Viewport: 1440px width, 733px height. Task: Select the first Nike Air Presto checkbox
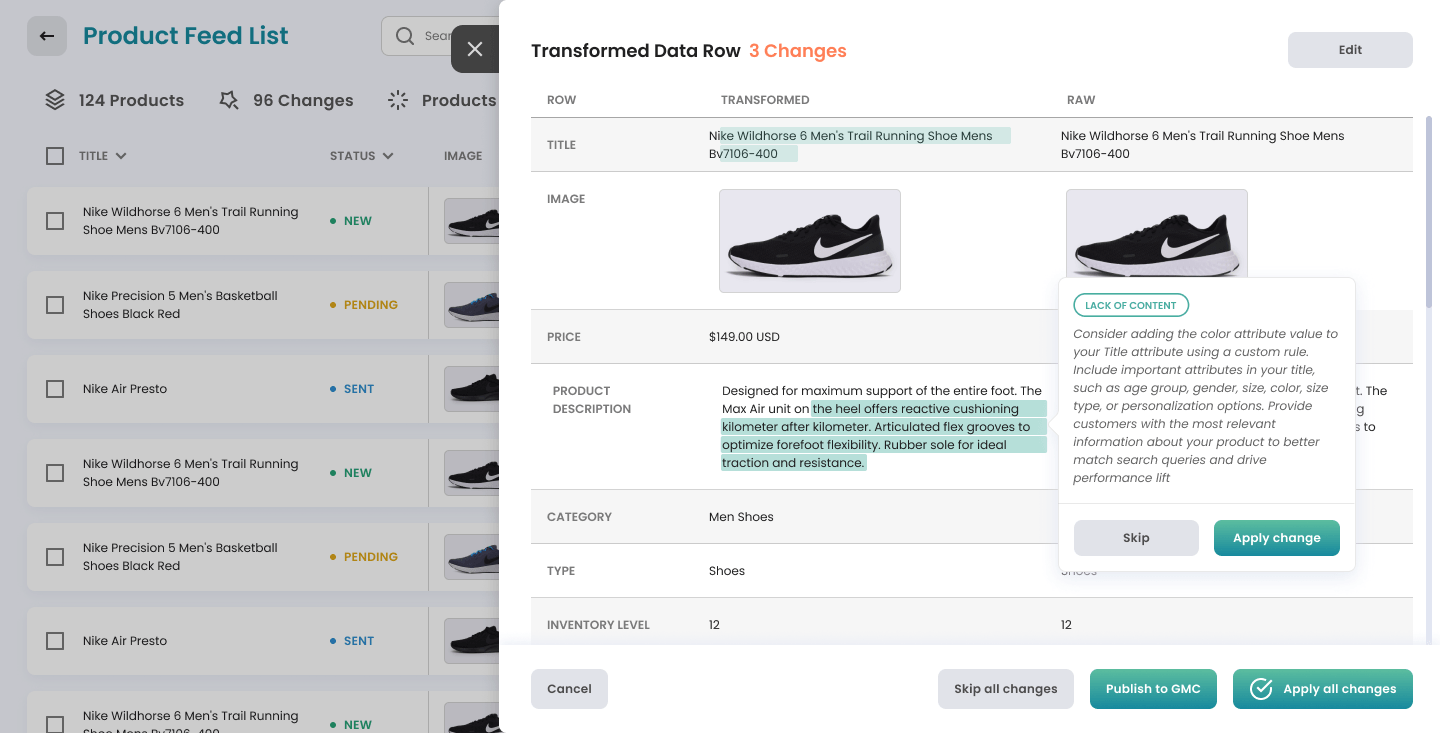click(55, 389)
